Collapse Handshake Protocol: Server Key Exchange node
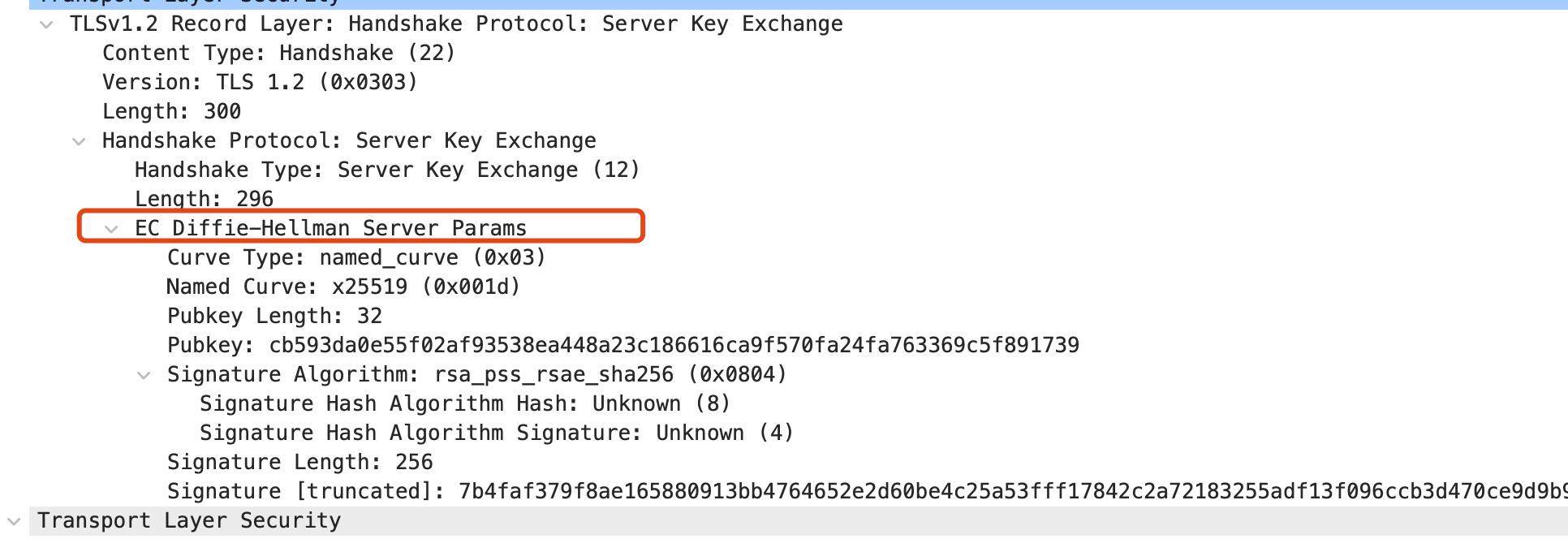This screenshot has height=539, width=1568. coord(80,141)
